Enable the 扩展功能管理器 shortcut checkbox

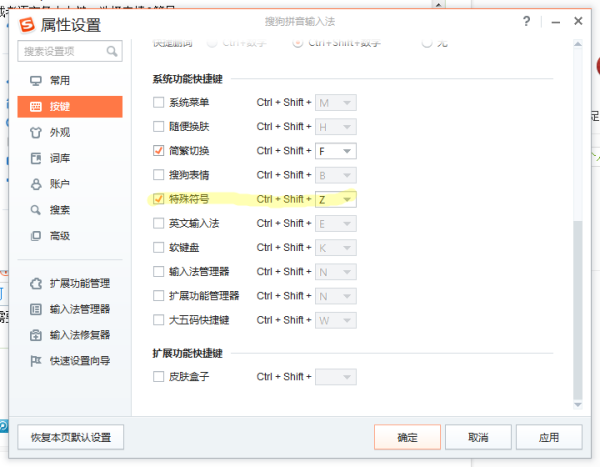(x=158, y=296)
